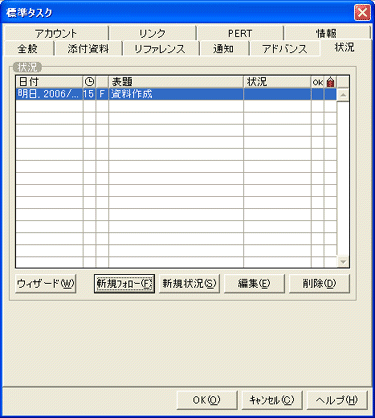Switch to the 全般 tab
This screenshot has width=375, height=418.
tap(28, 49)
